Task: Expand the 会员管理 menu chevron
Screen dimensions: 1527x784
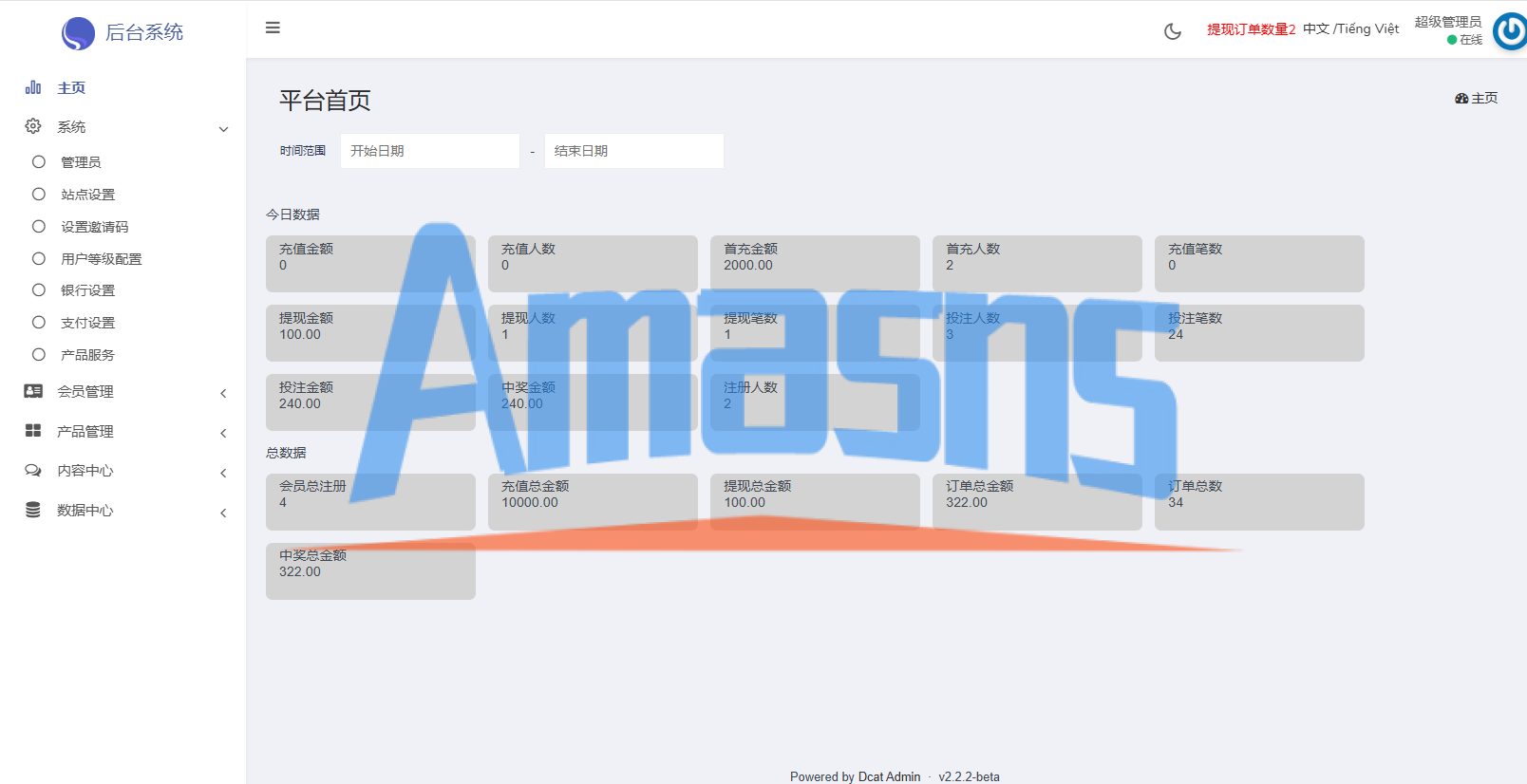Action: click(224, 393)
